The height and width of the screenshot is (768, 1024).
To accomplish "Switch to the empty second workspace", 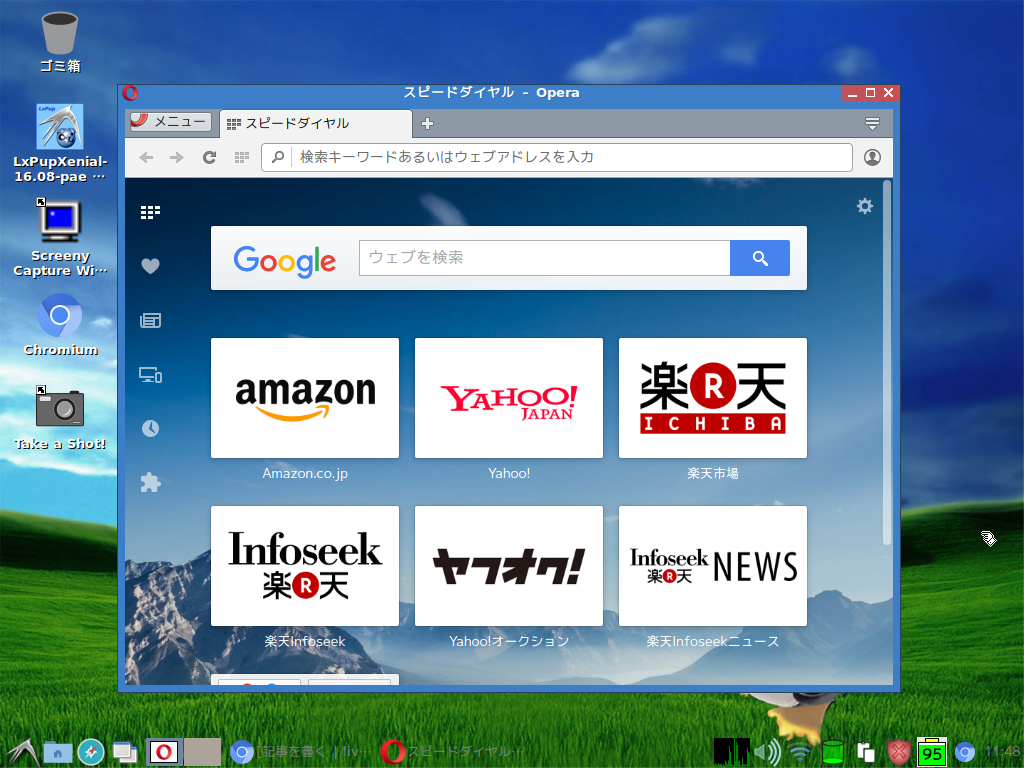I will [x=202, y=752].
